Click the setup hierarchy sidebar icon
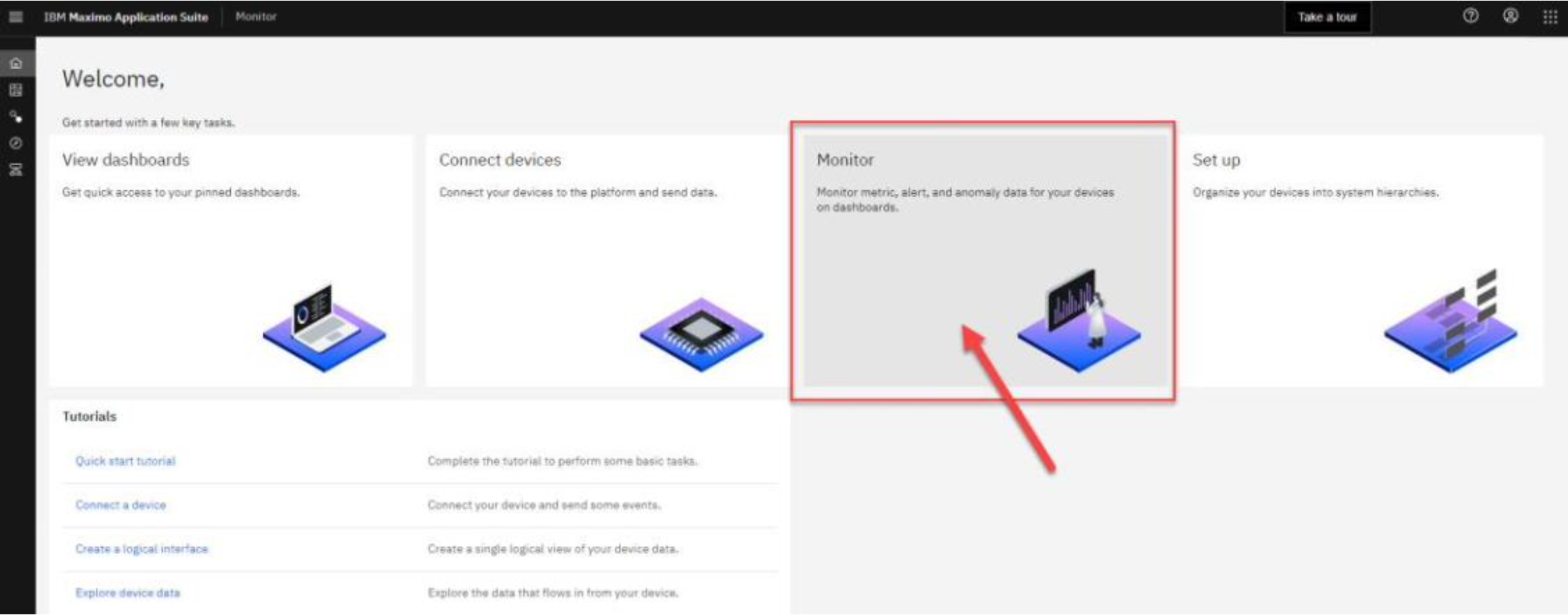Screen dimensions: 1568x615 point(16,169)
